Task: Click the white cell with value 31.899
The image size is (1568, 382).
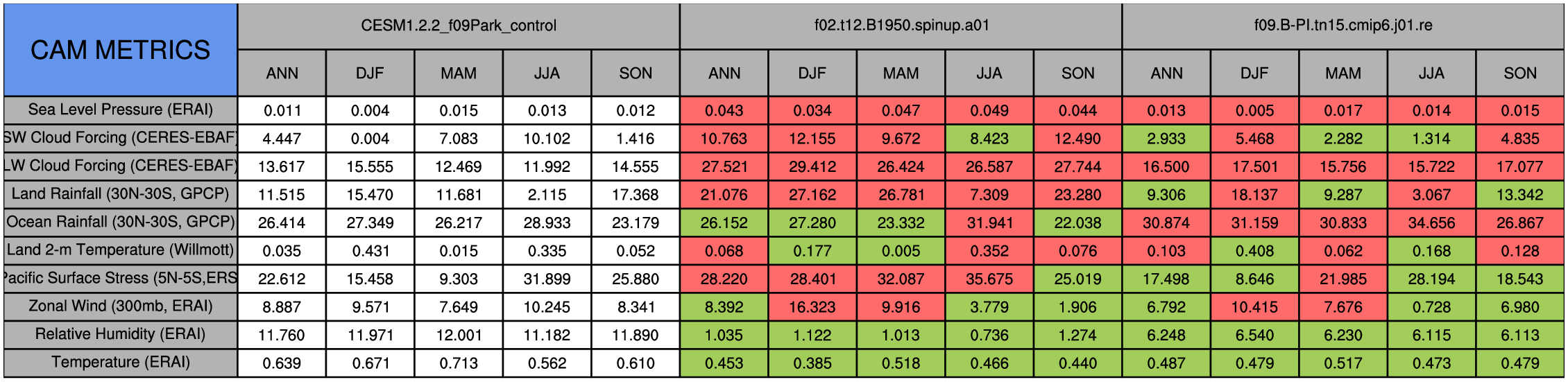Action: 547,279
